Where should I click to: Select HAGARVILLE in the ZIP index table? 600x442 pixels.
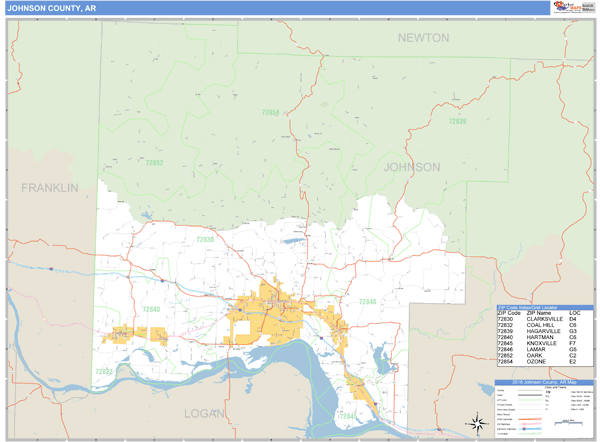543,331
